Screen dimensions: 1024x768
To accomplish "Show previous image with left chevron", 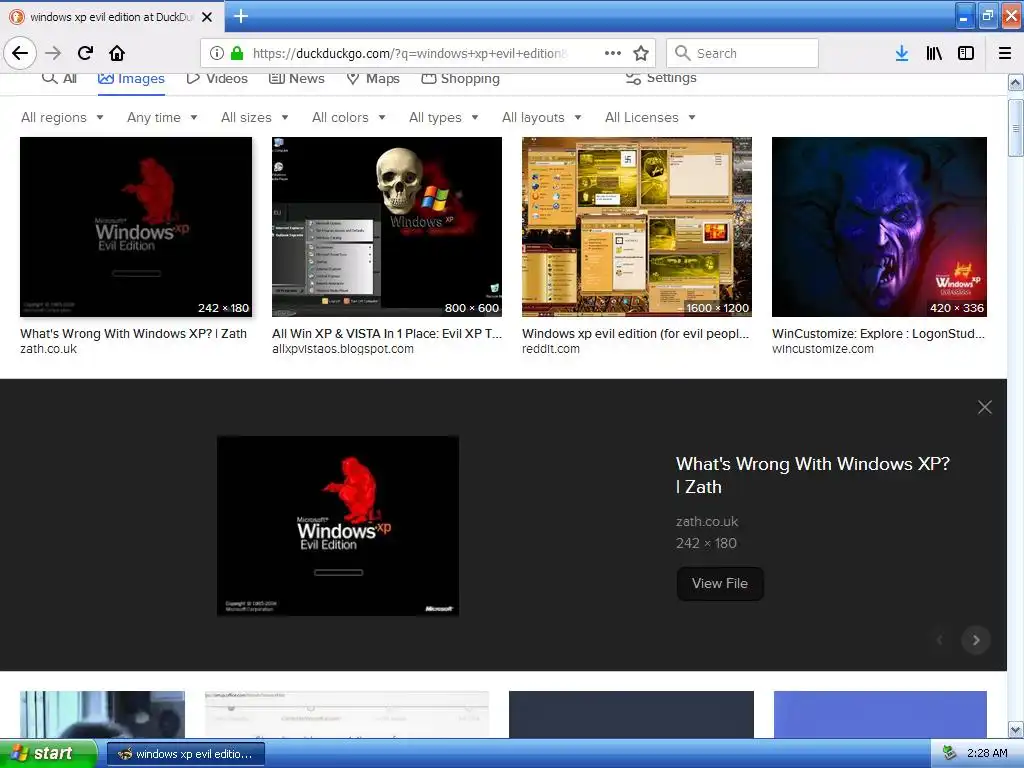I will click(940, 640).
